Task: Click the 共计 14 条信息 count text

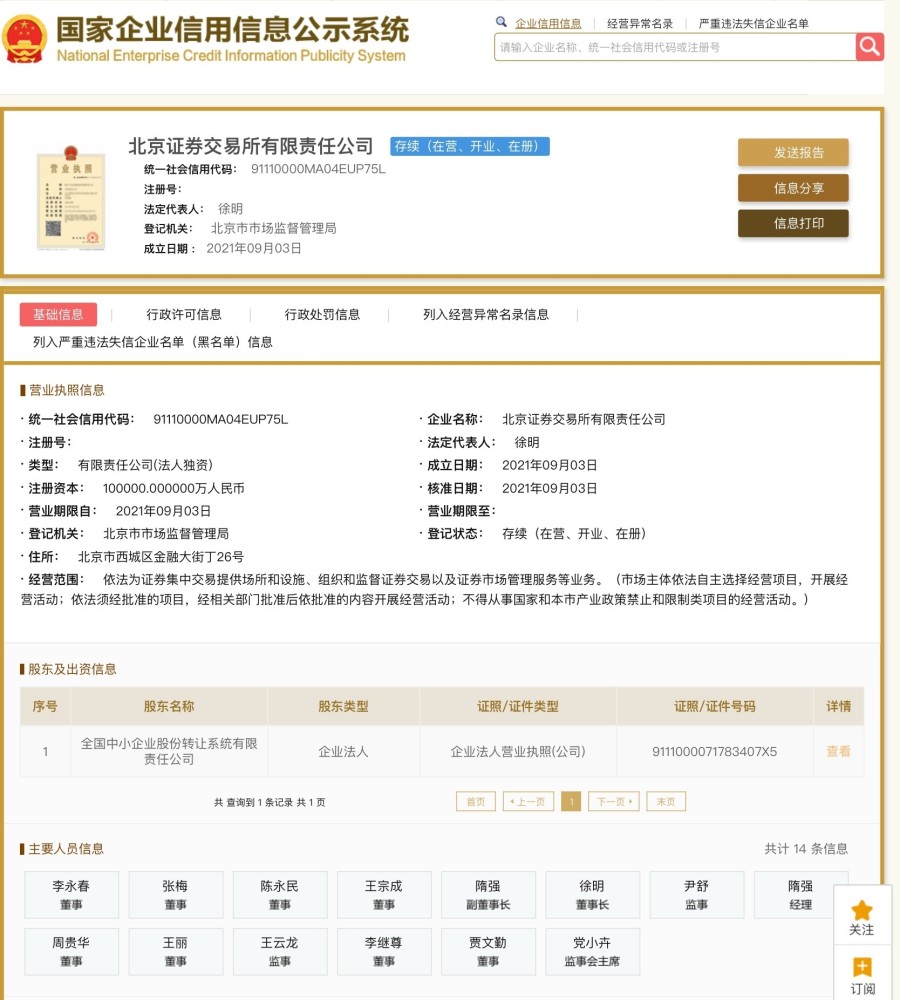Action: [x=806, y=849]
